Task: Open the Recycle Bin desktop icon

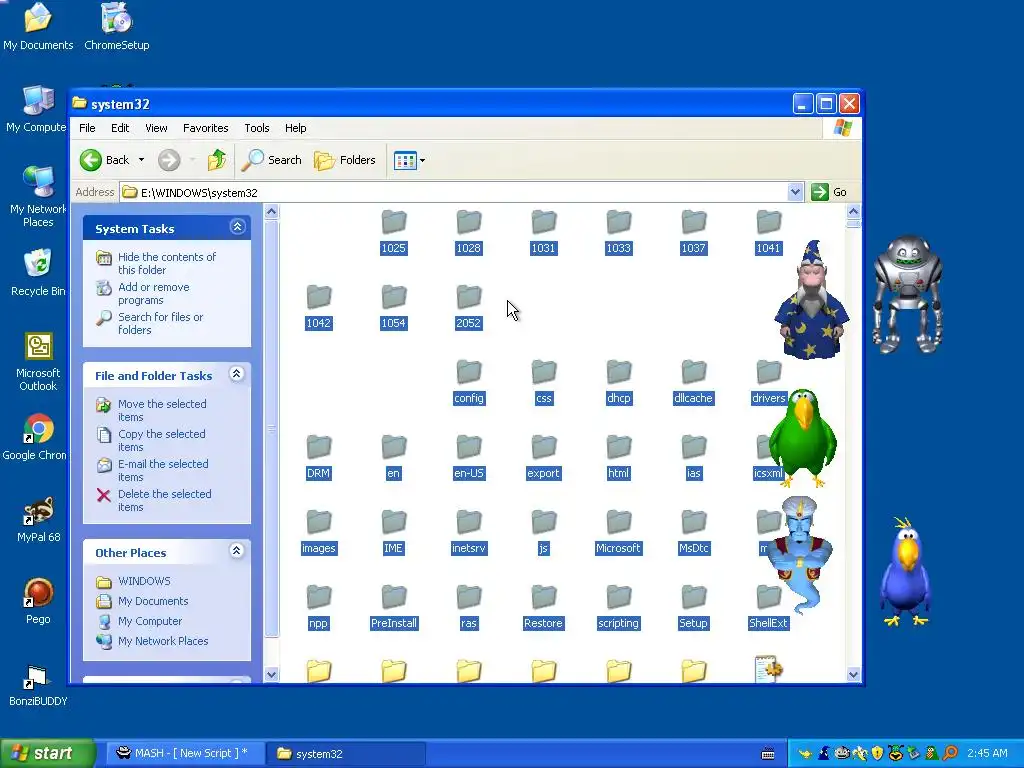Action: coord(38,273)
